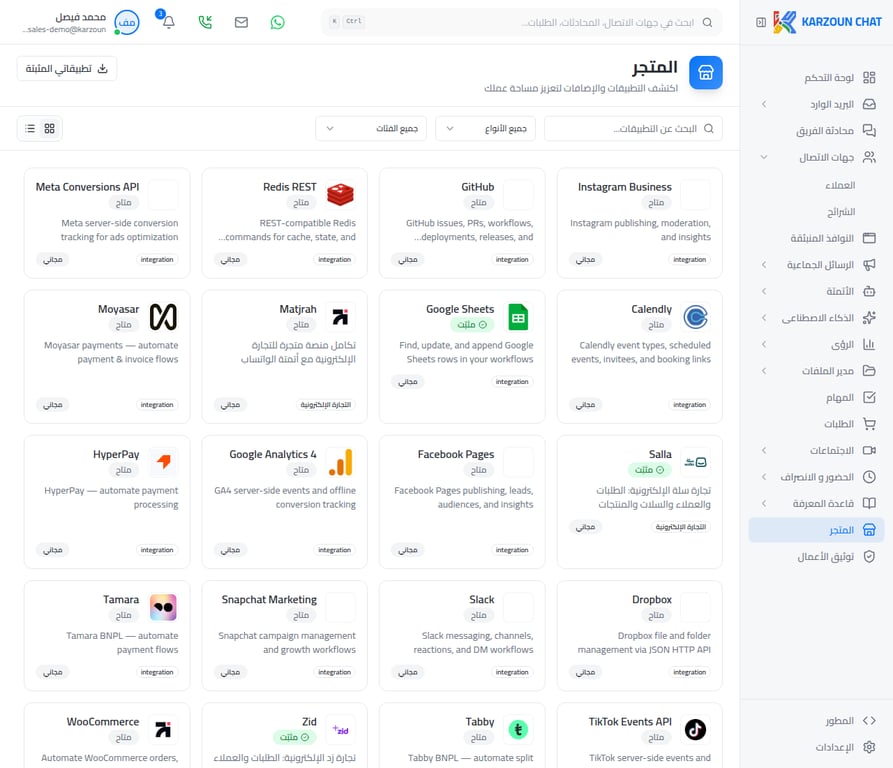Click the Salla app icon

point(695,462)
